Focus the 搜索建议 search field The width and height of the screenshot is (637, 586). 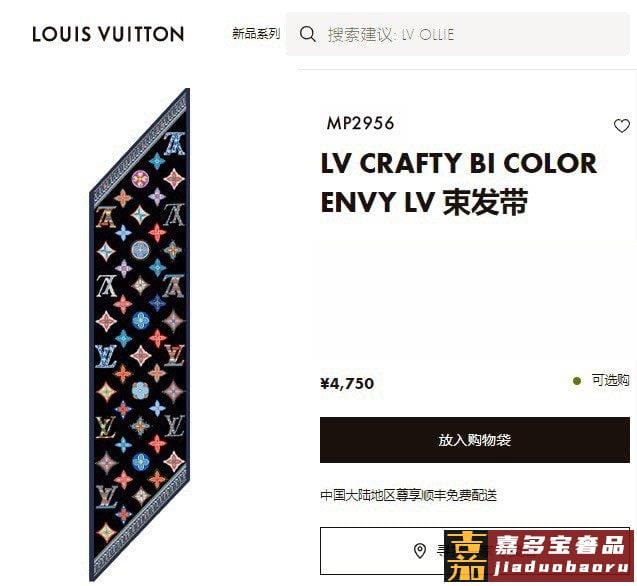coord(457,34)
